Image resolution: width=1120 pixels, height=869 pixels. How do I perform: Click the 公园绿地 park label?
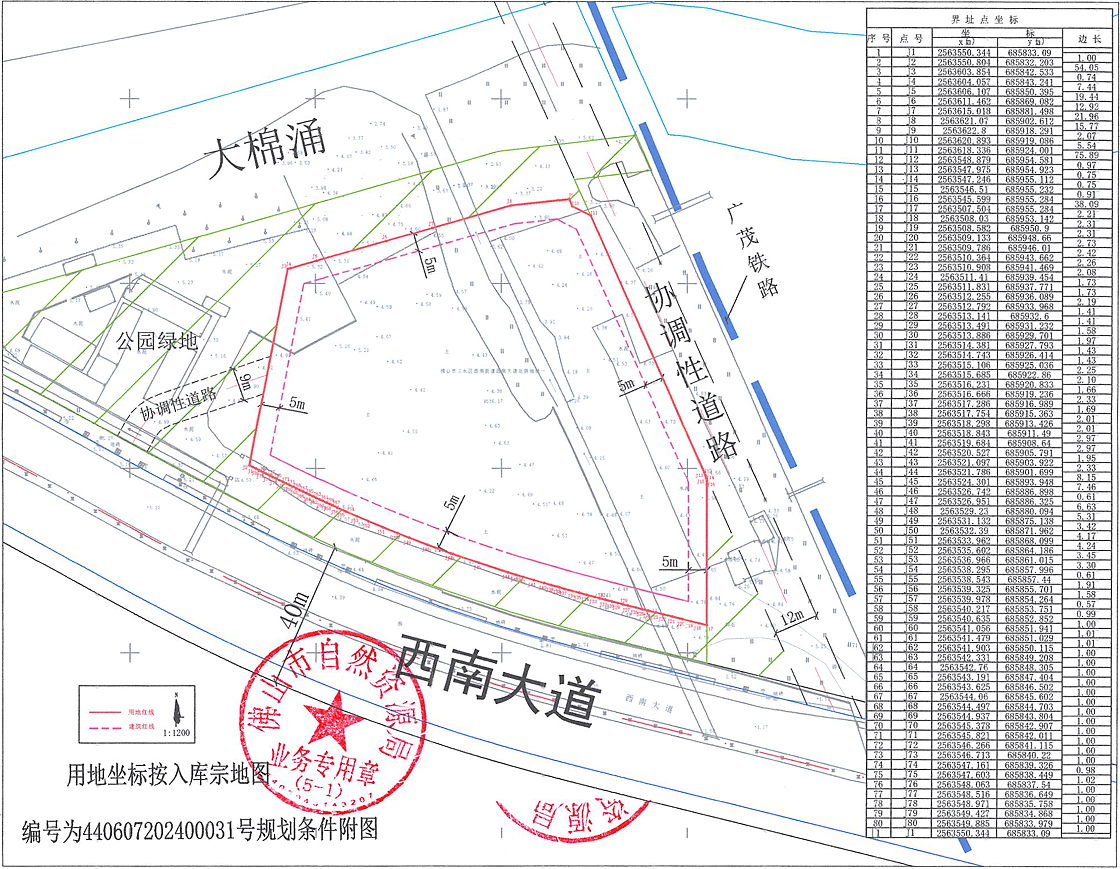click(157, 341)
